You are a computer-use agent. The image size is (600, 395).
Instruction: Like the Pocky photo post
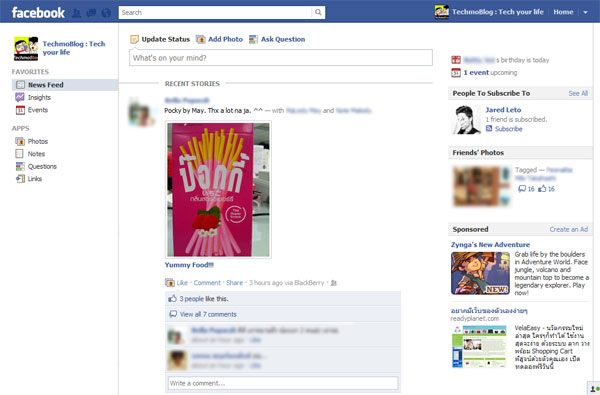(x=182, y=283)
